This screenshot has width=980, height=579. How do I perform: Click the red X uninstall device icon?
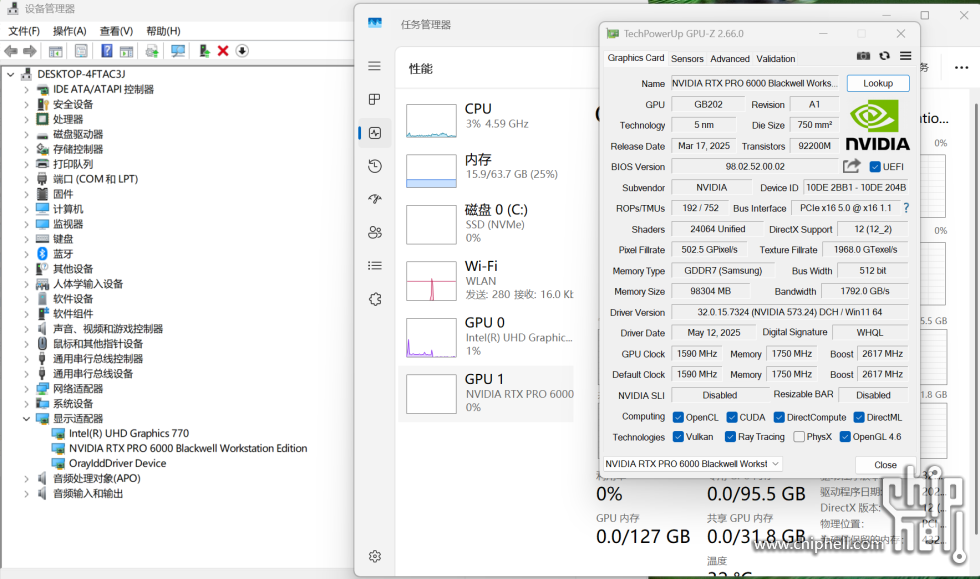pyautogui.click(x=222, y=51)
